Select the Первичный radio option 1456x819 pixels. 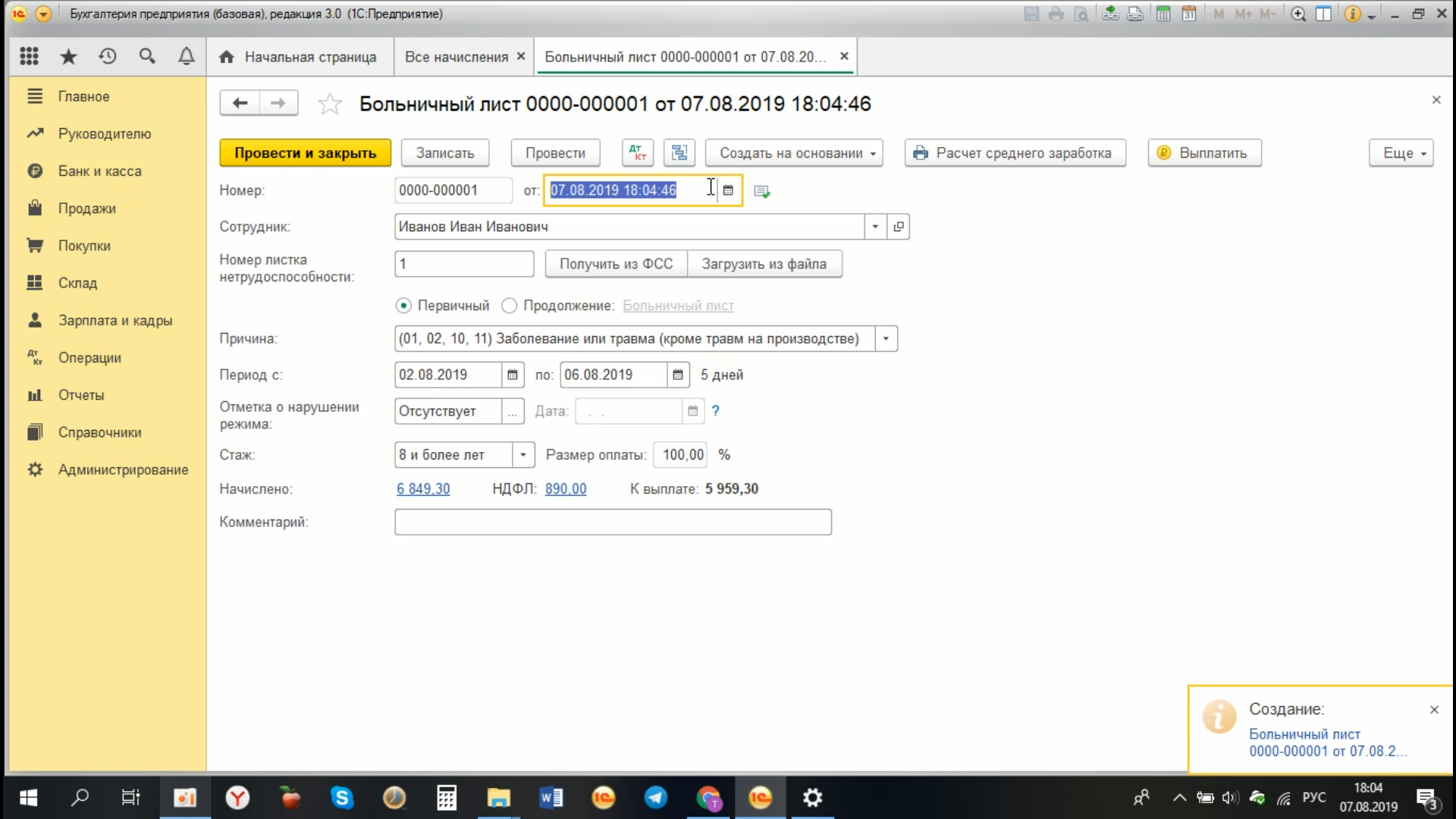coord(403,306)
